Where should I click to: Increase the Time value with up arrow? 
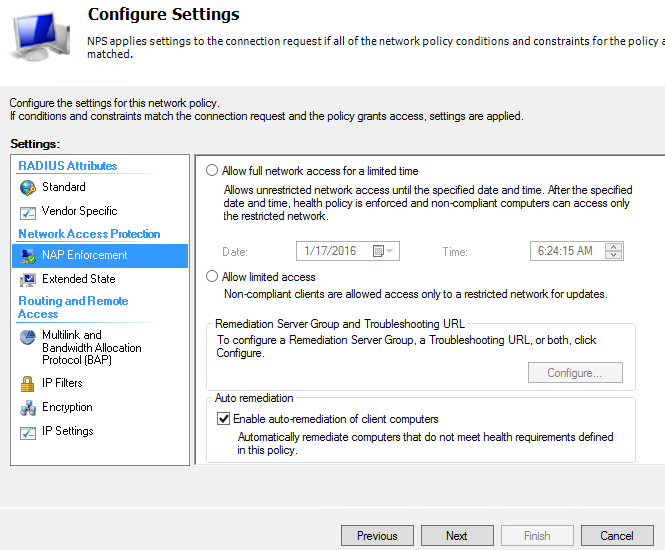[x=613, y=247]
